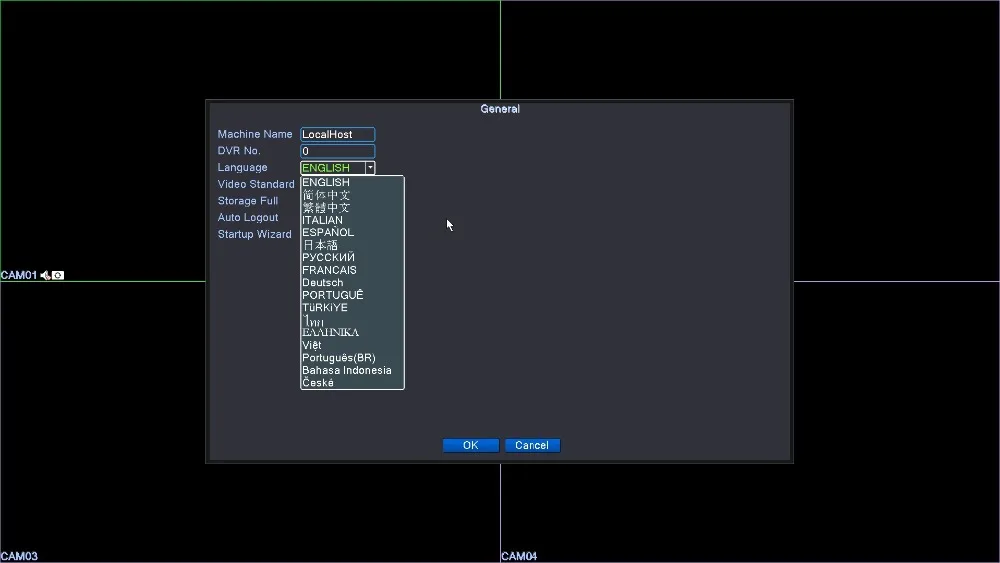Select Việt language option
The height and width of the screenshot is (563, 1000).
(312, 345)
